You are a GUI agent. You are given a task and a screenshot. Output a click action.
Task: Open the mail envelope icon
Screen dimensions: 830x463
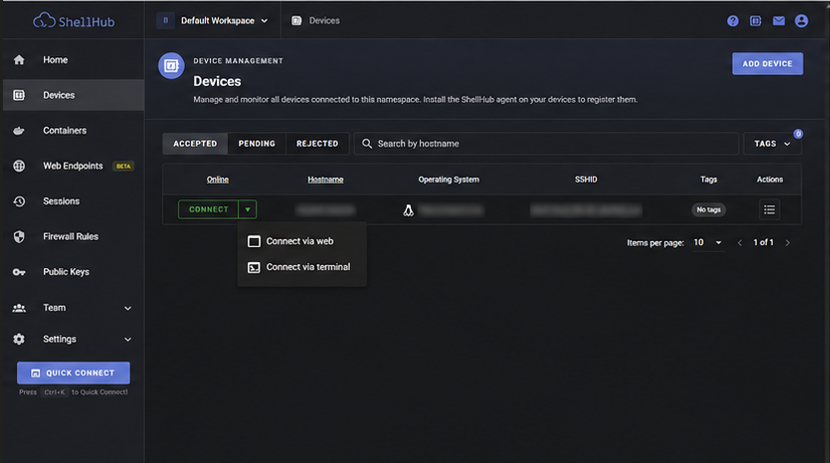779,21
